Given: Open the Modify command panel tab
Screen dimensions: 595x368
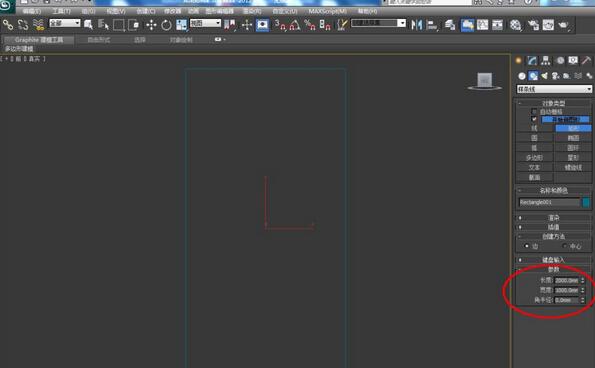Looking at the screenshot, I should (532, 60).
